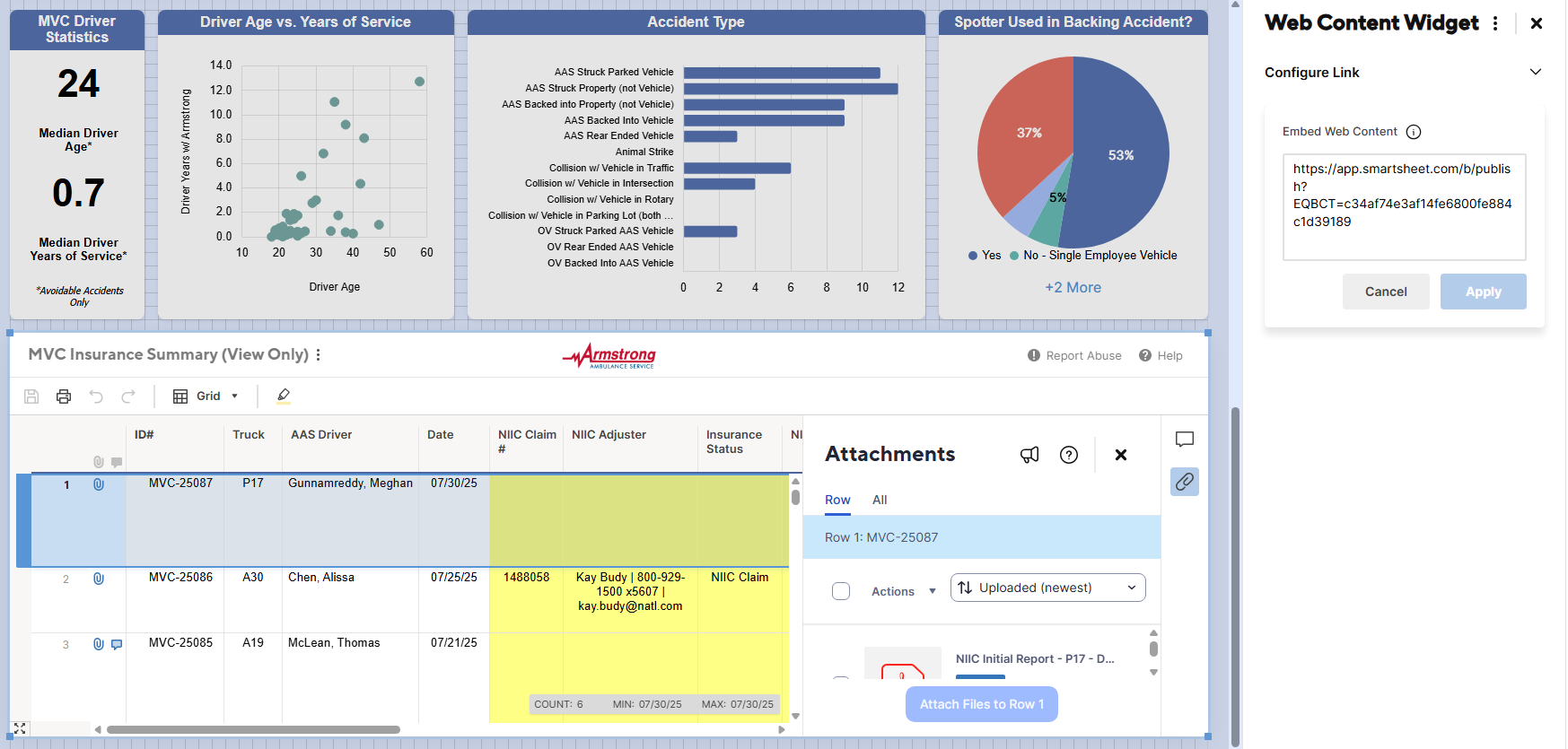Click NIIC Initial Report - P17 file name

(1035, 659)
